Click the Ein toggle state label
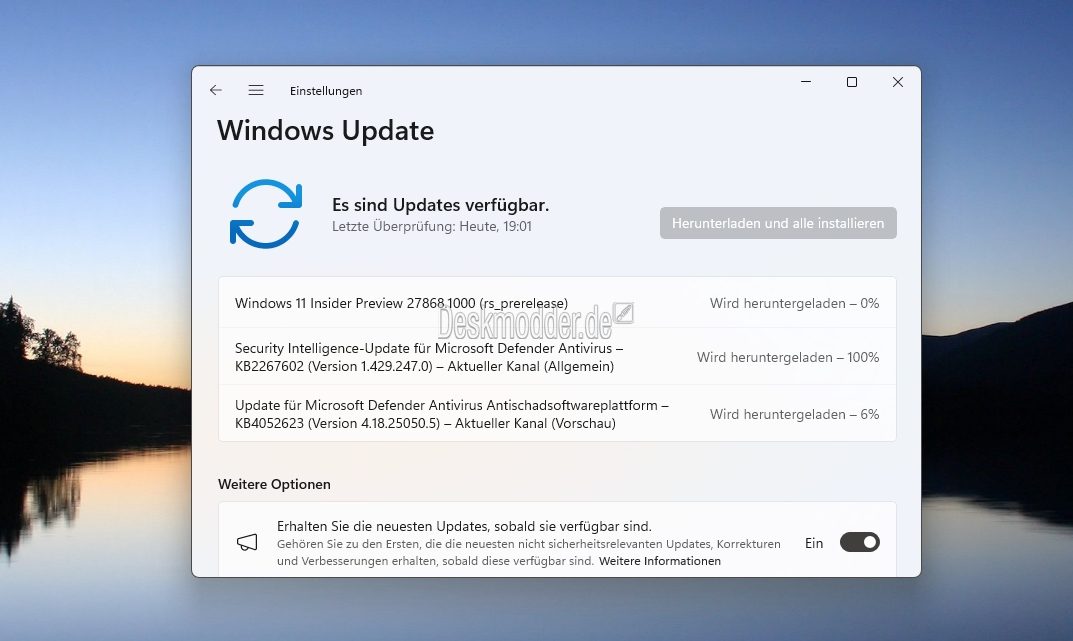 coord(814,543)
